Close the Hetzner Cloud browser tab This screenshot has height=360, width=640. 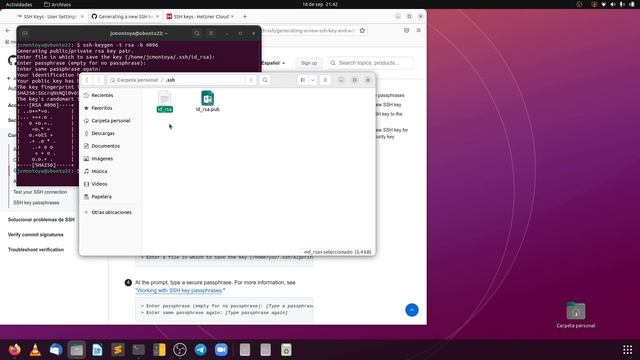point(233,16)
